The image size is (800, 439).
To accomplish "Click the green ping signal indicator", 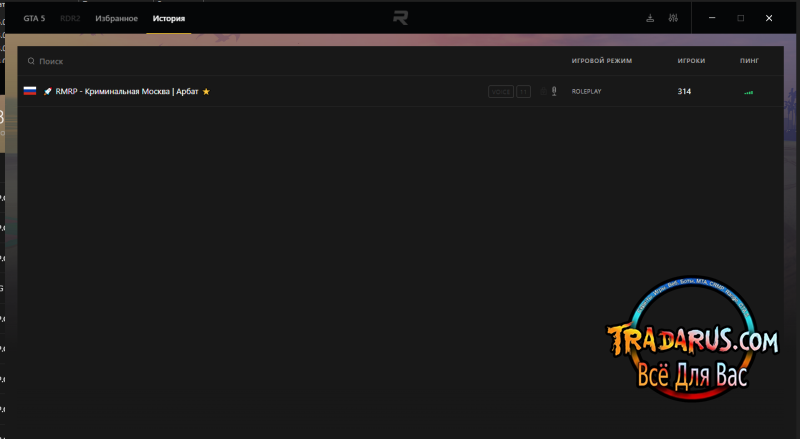I will 748,92.
